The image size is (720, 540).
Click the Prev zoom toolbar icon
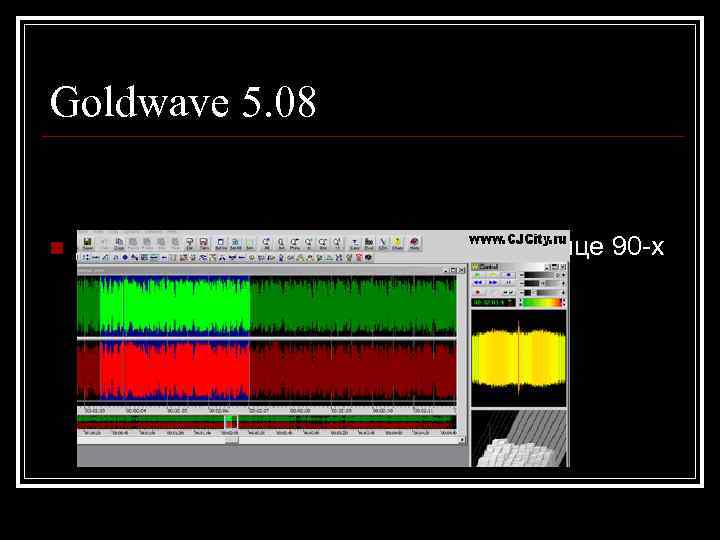coord(295,243)
